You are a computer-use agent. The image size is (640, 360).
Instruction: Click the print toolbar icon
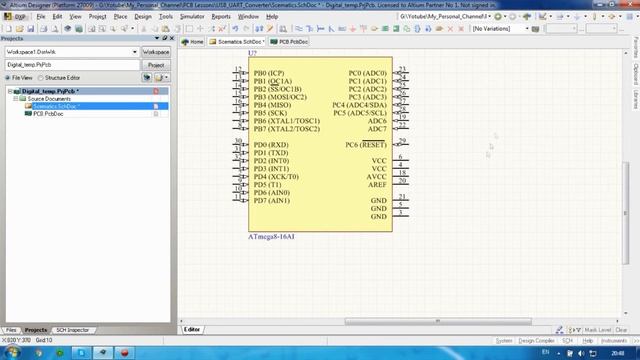(x=43, y=29)
